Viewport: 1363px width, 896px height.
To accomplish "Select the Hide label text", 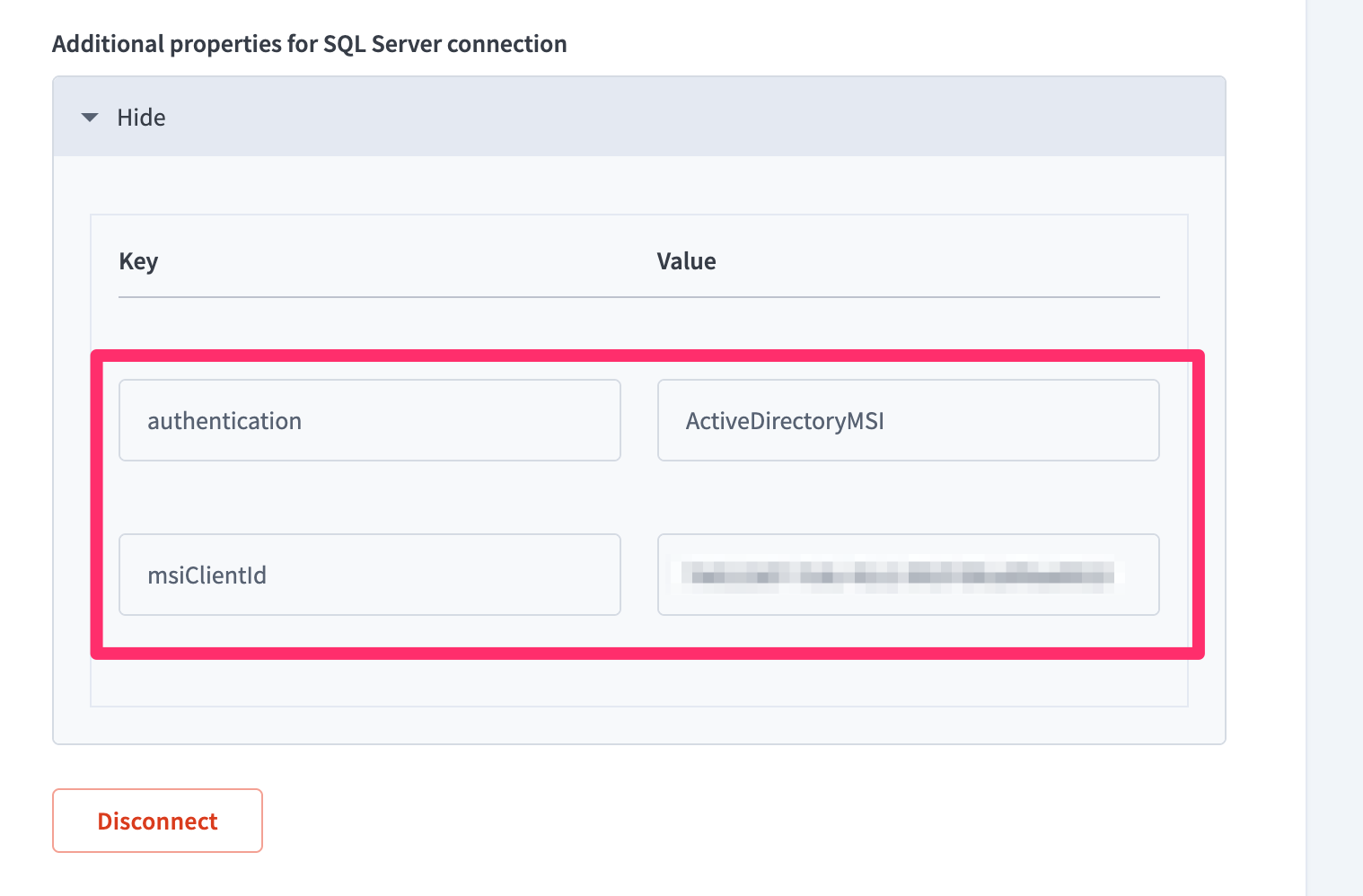I will pos(140,117).
